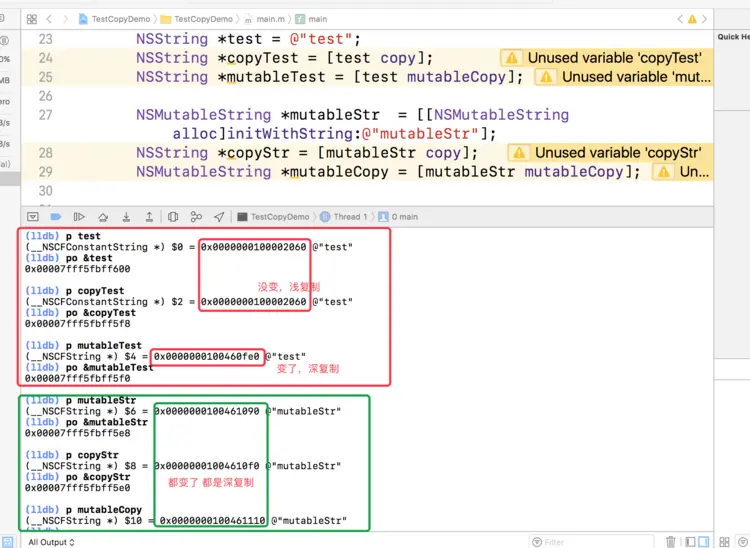Click the warning icon beside Unused variable 'copyTest'
The width and height of the screenshot is (750, 548).
511,58
